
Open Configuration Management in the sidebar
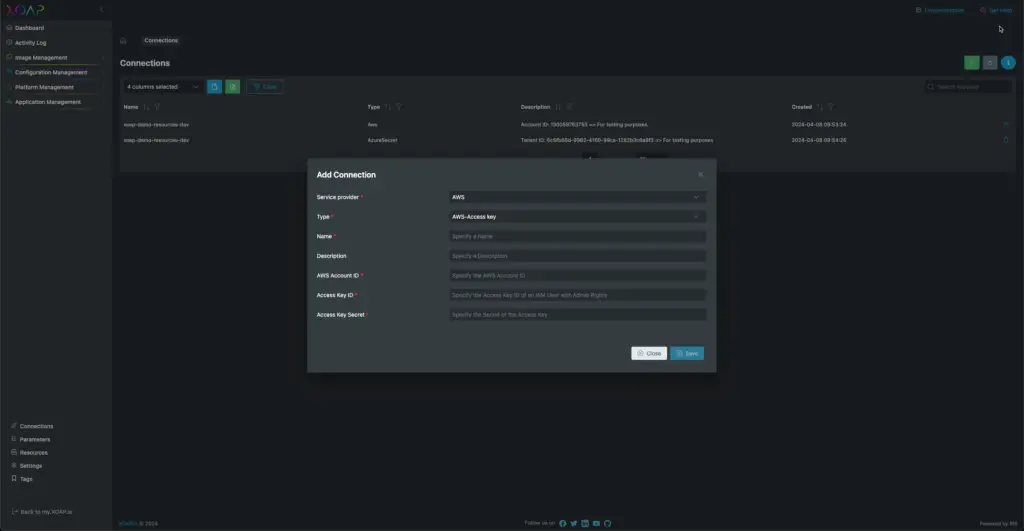tap(51, 72)
